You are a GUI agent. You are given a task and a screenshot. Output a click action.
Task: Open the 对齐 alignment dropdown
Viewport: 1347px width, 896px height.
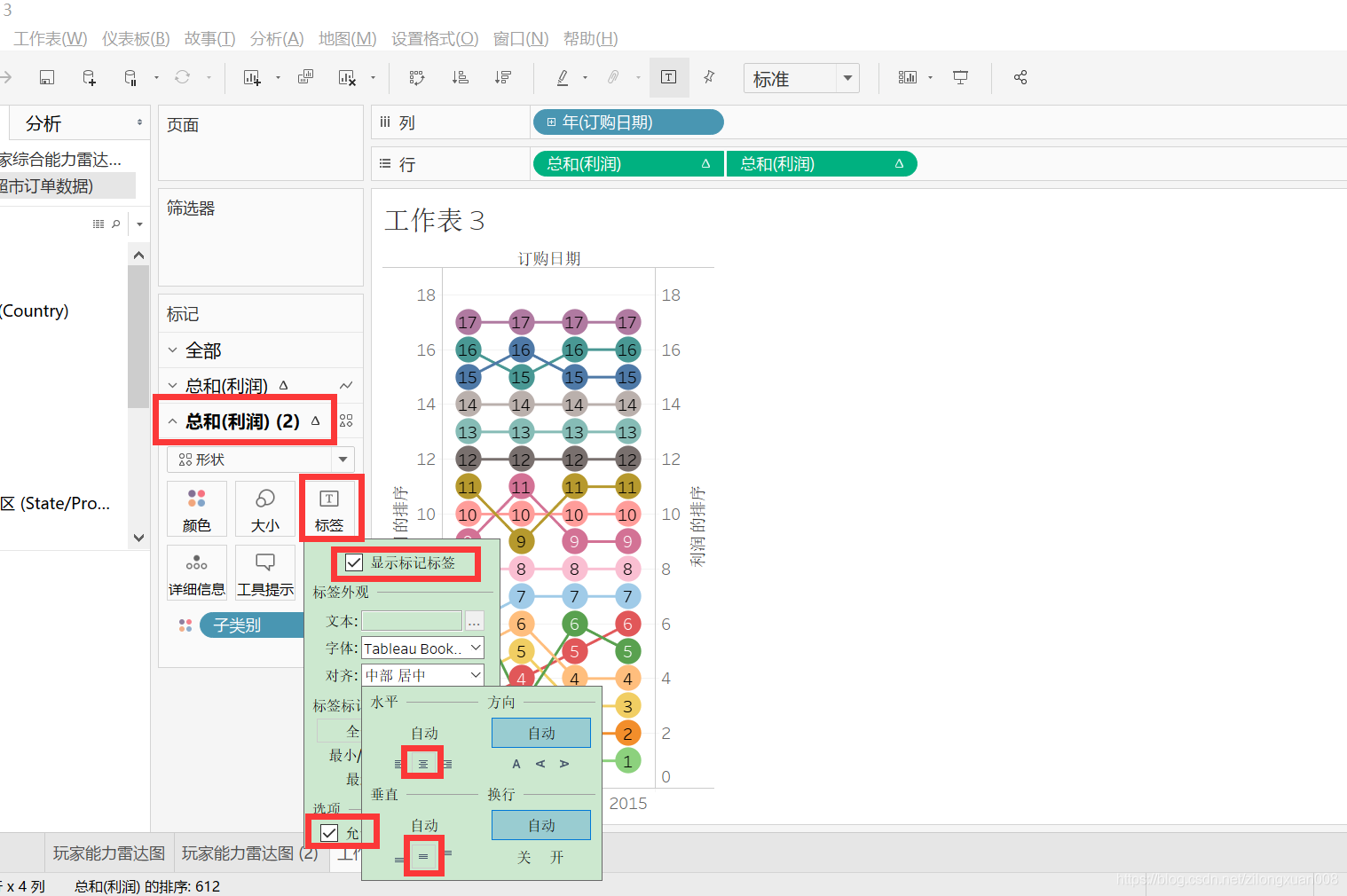point(421,674)
